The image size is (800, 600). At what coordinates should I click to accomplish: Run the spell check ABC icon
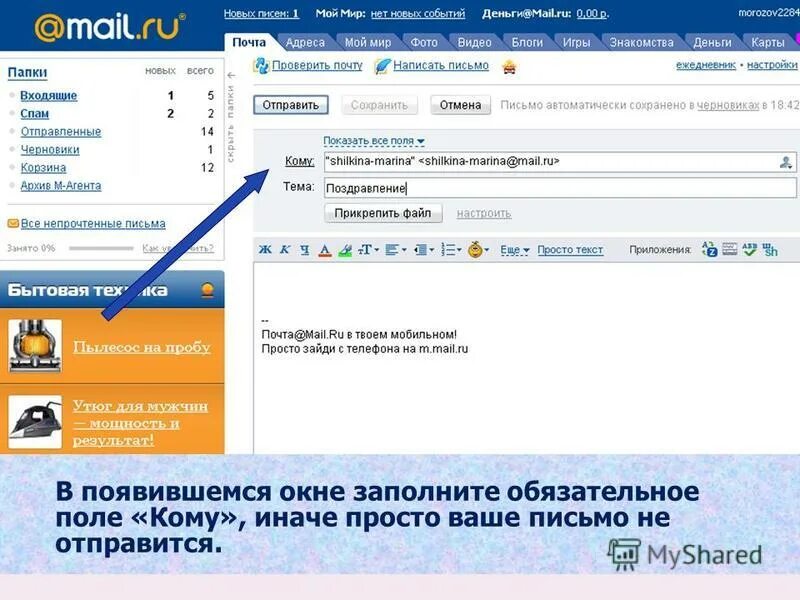pyautogui.click(x=749, y=249)
